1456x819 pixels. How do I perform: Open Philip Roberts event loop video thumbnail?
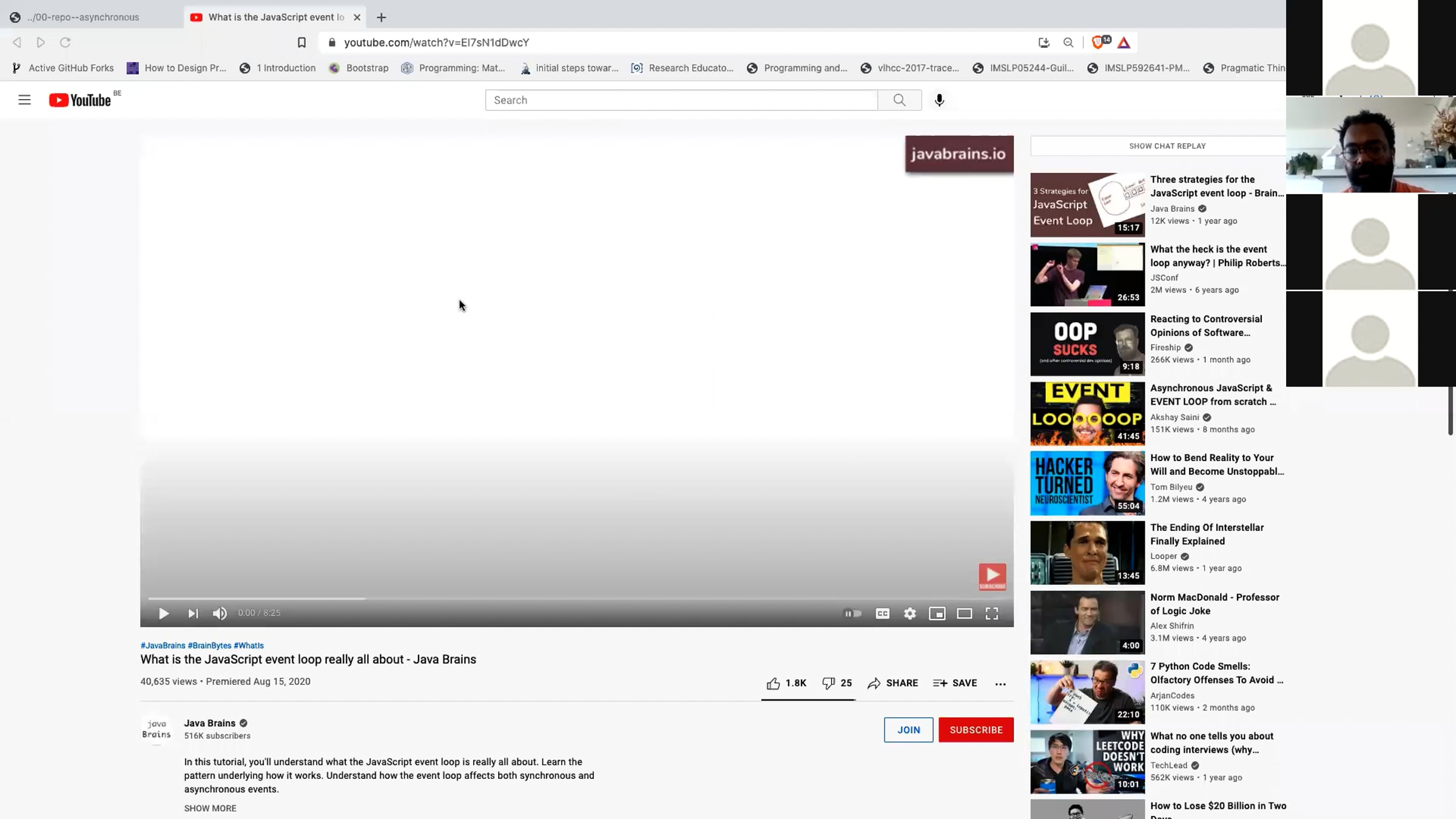[x=1087, y=275]
